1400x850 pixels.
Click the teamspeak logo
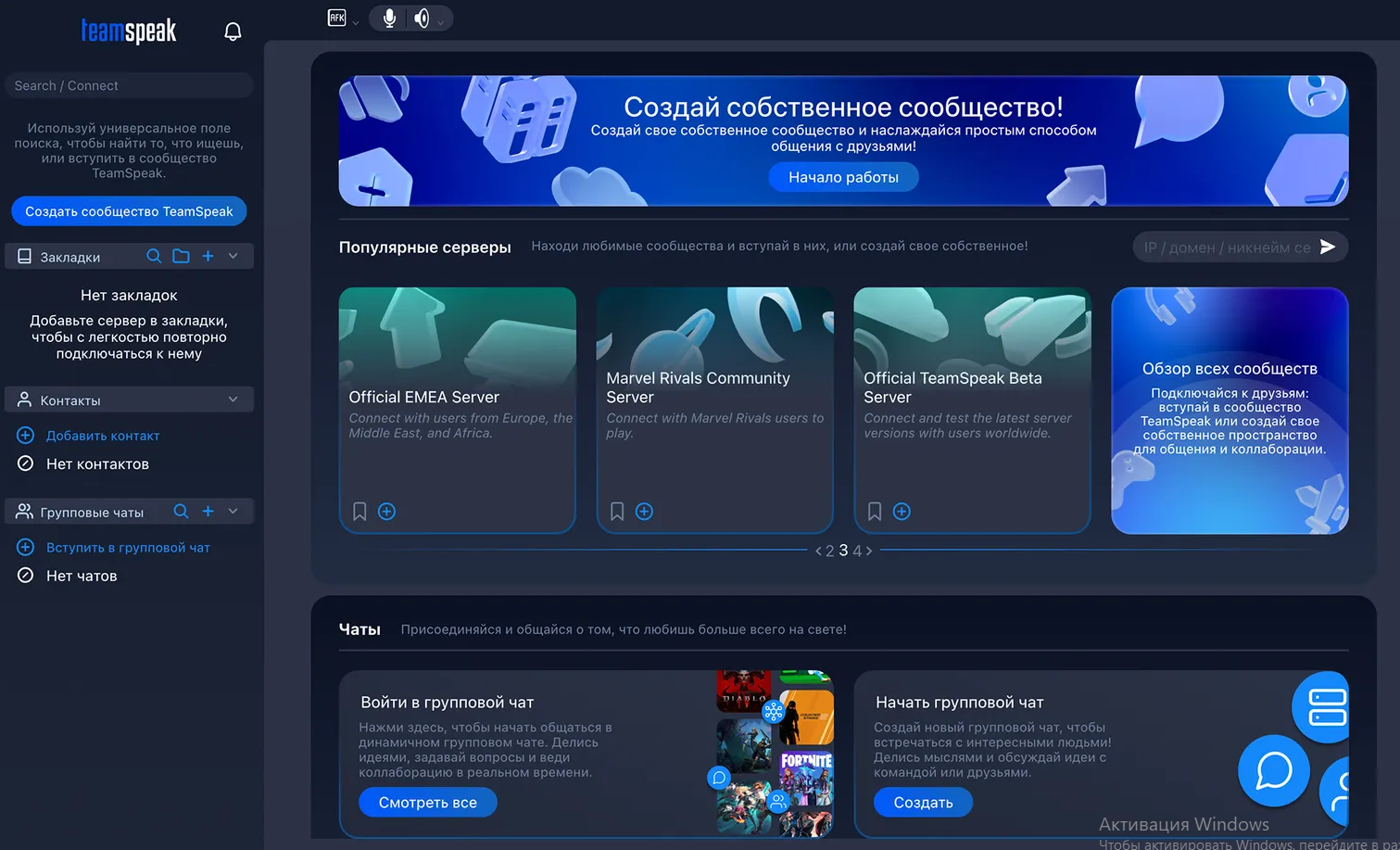[x=129, y=32]
